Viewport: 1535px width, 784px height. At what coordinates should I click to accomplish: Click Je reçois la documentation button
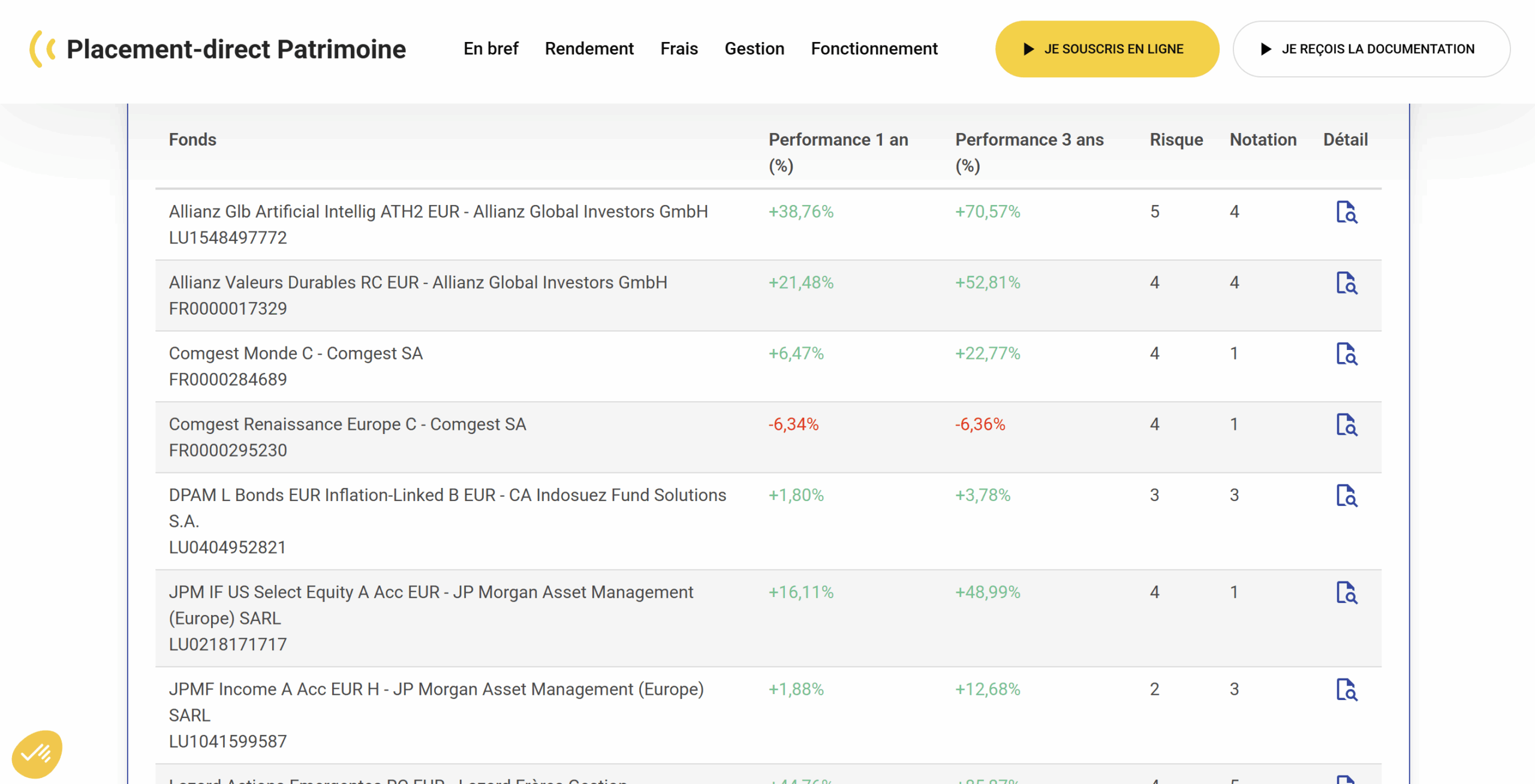(1371, 49)
